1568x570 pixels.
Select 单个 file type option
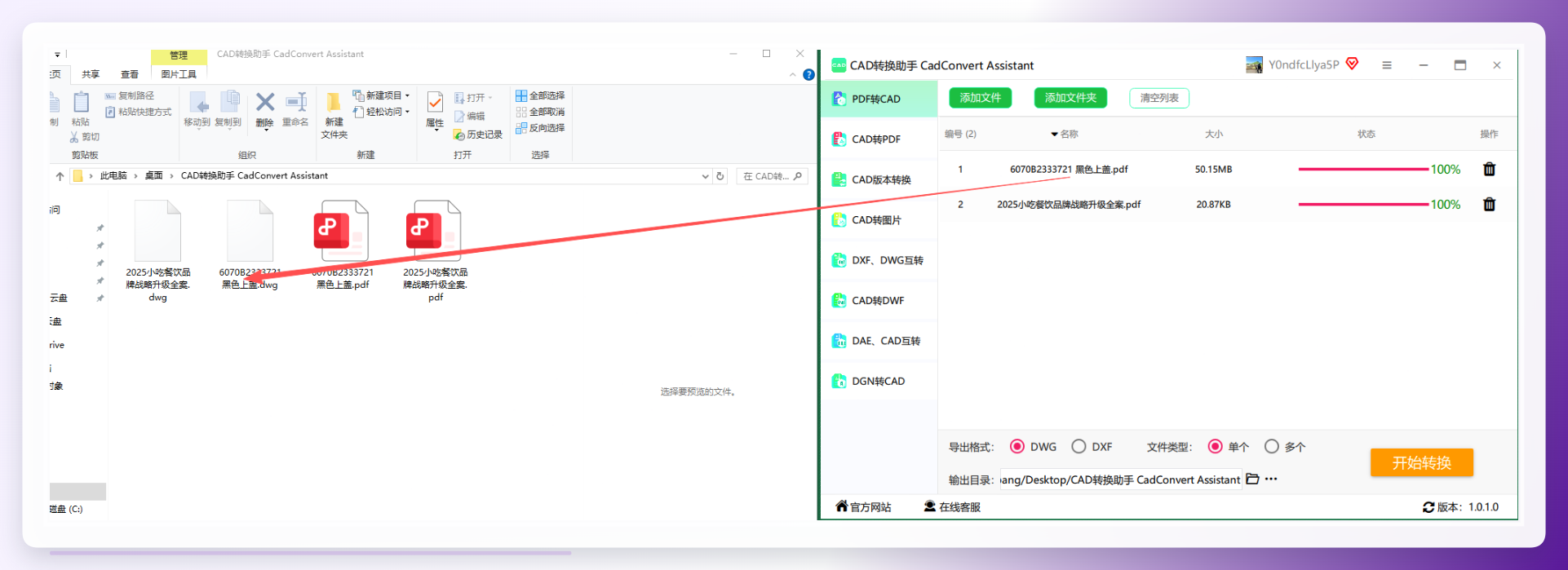[1215, 446]
